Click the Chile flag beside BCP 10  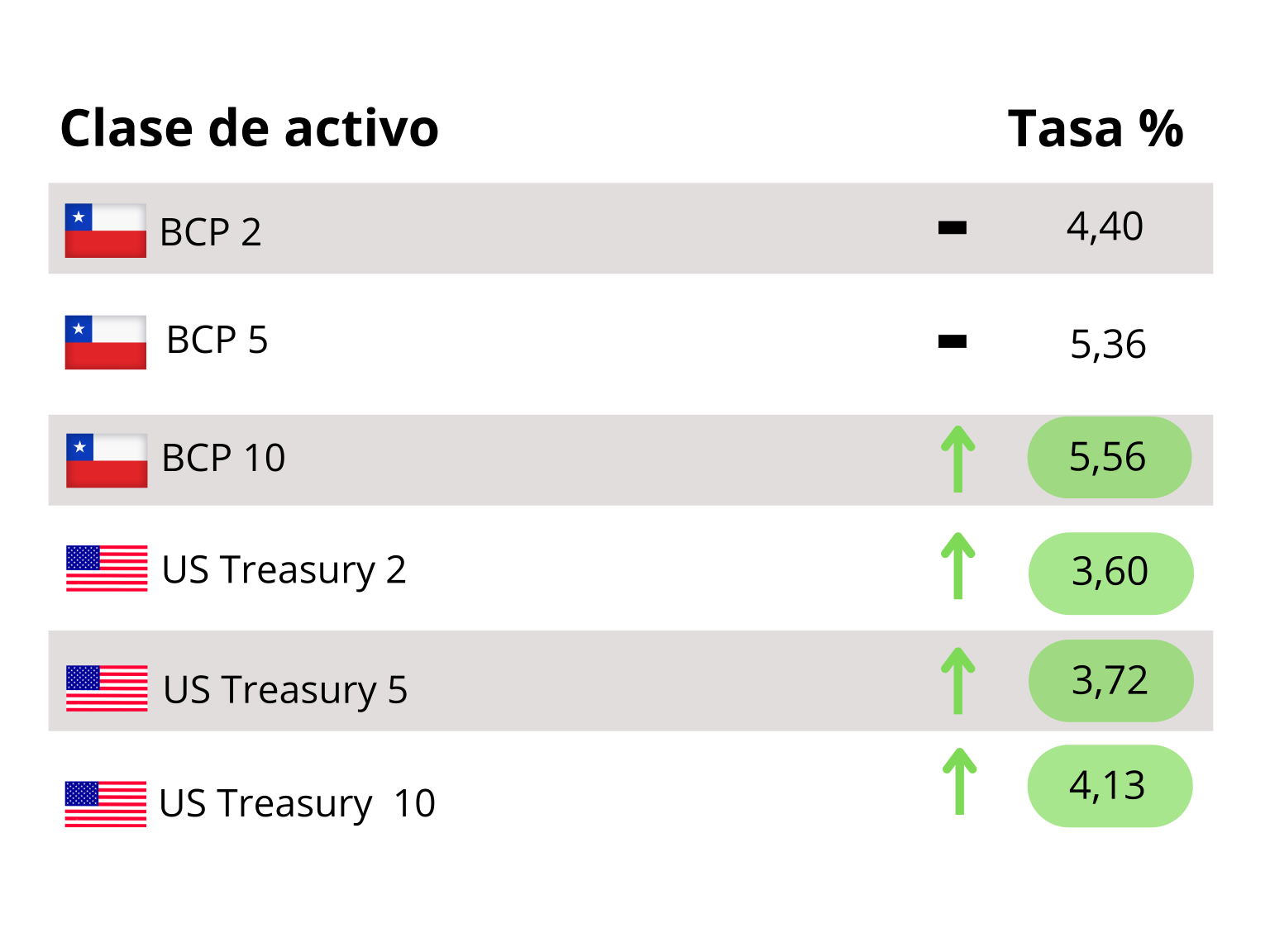107,460
